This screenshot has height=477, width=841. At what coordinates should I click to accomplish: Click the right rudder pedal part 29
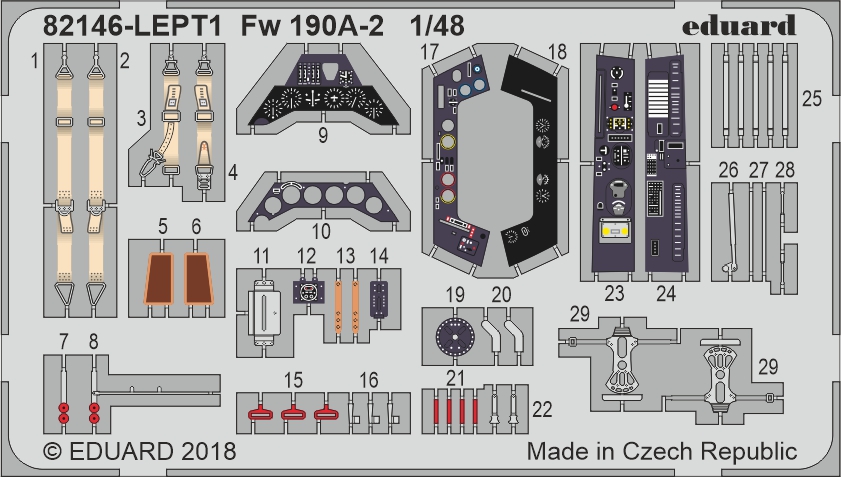pos(720,378)
